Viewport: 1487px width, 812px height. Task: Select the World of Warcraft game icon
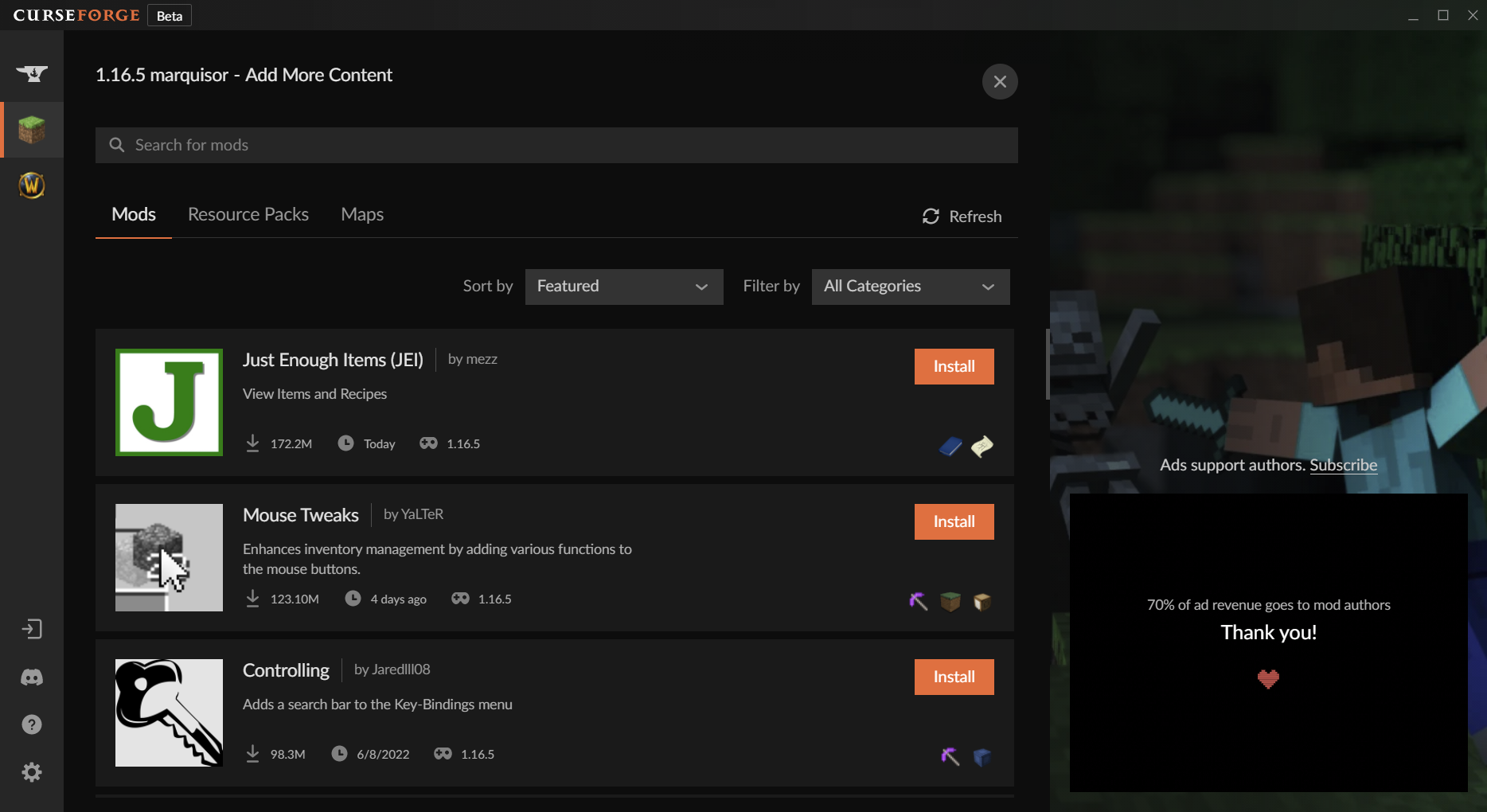[x=32, y=185]
